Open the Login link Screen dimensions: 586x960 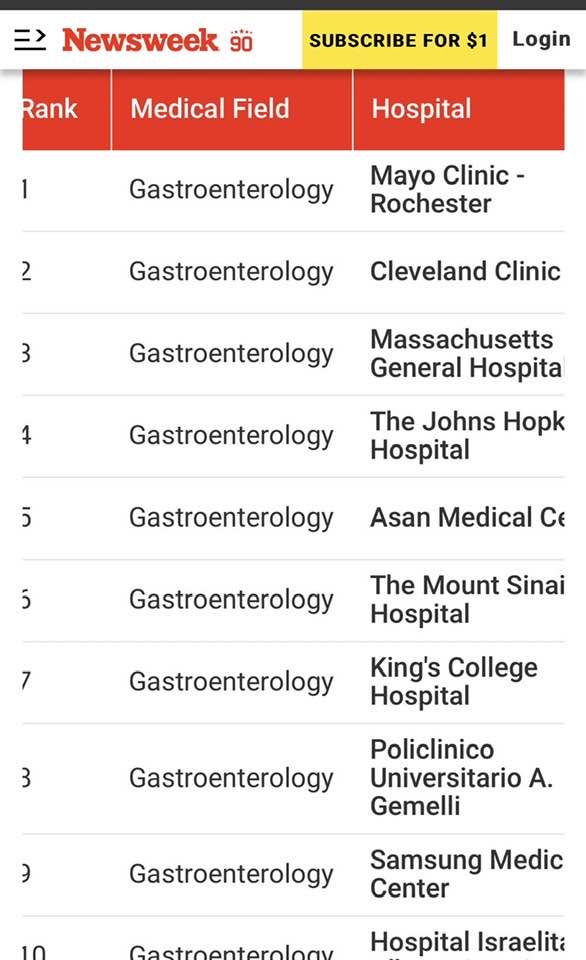pyautogui.click(x=541, y=39)
